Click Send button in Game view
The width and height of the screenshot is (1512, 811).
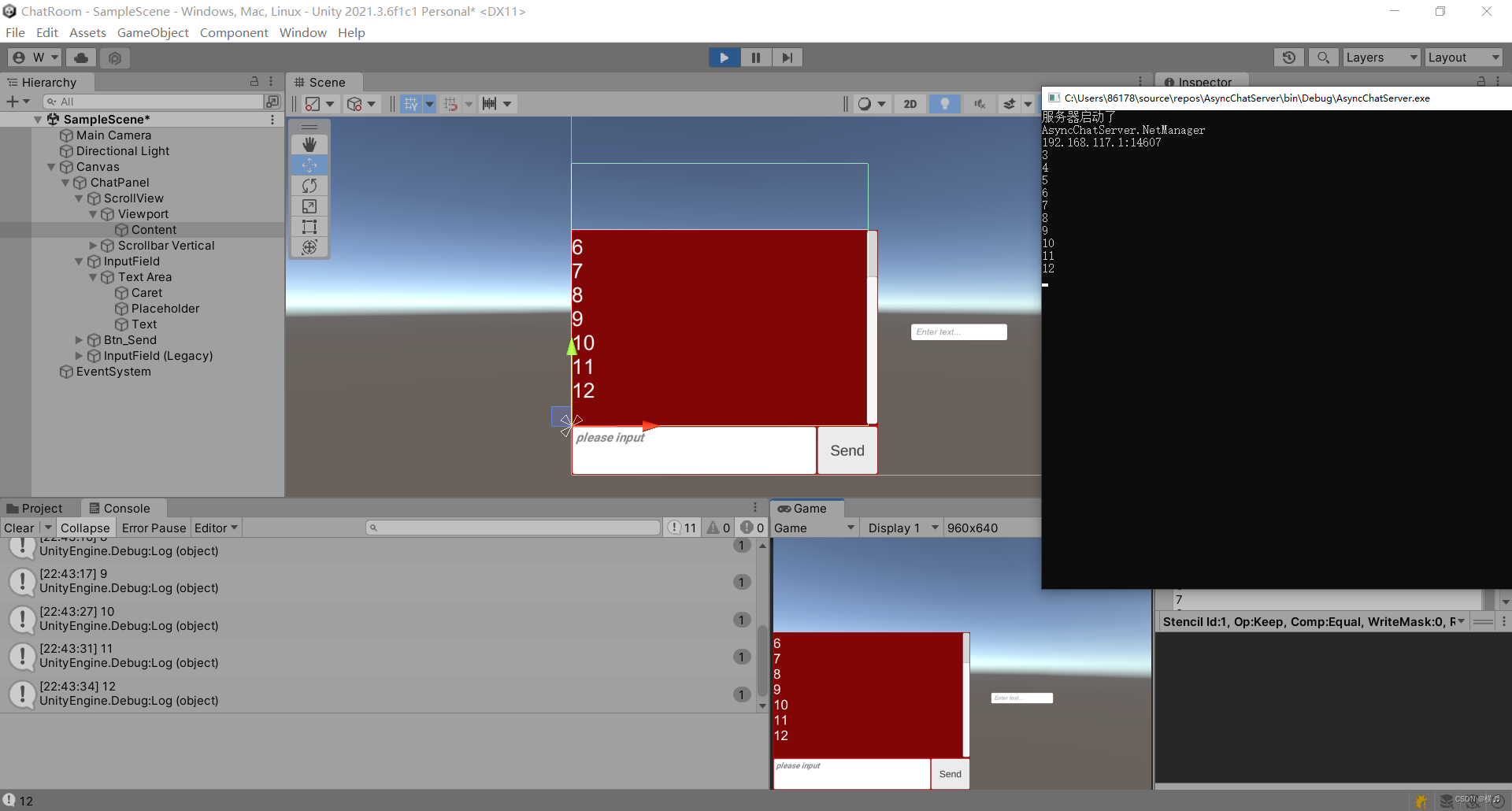pos(951,774)
